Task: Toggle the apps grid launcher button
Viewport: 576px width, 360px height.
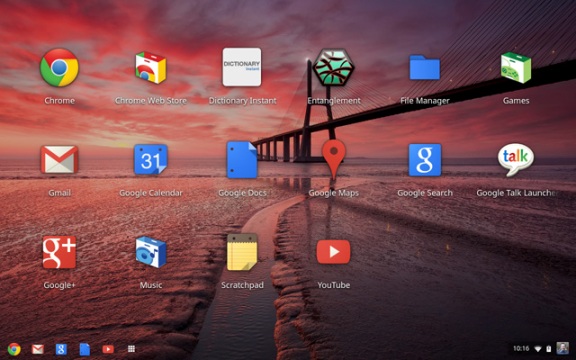Action: click(x=131, y=349)
